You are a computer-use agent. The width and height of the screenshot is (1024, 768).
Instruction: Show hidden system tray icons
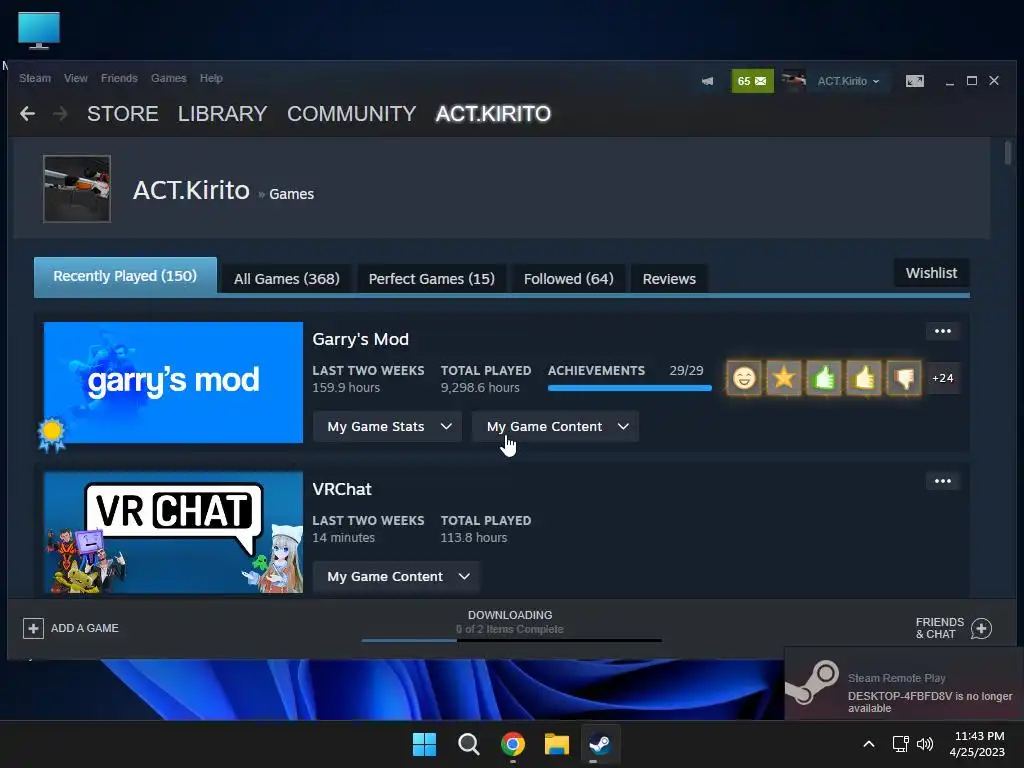coord(869,744)
